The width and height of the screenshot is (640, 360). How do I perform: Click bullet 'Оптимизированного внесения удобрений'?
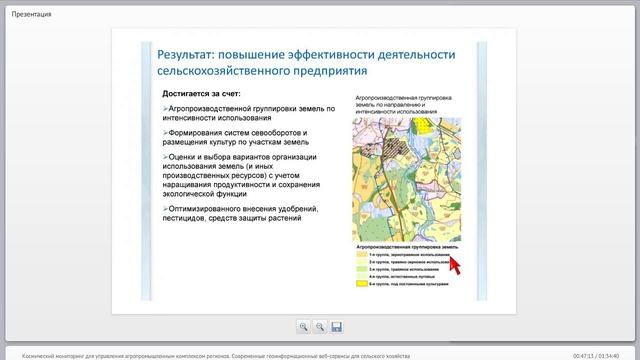coord(240,213)
